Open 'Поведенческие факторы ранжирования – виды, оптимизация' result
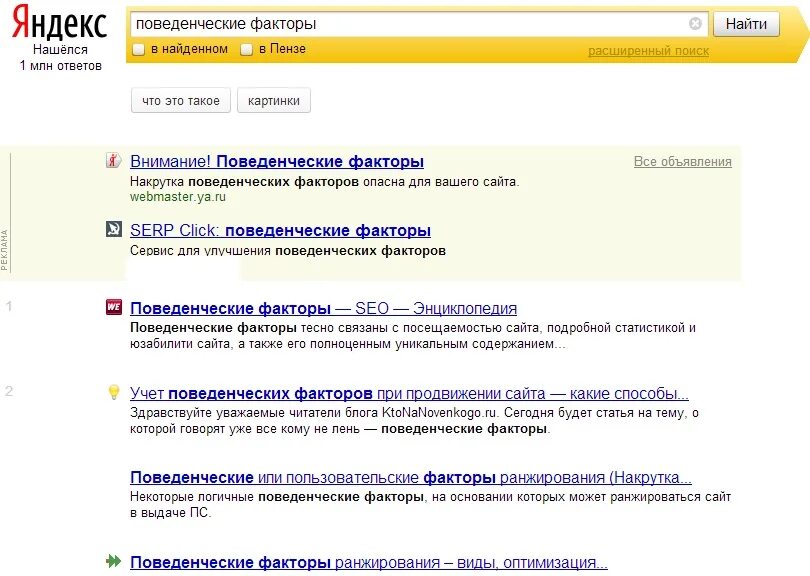Viewport: 810px width, 576px height. (369, 562)
